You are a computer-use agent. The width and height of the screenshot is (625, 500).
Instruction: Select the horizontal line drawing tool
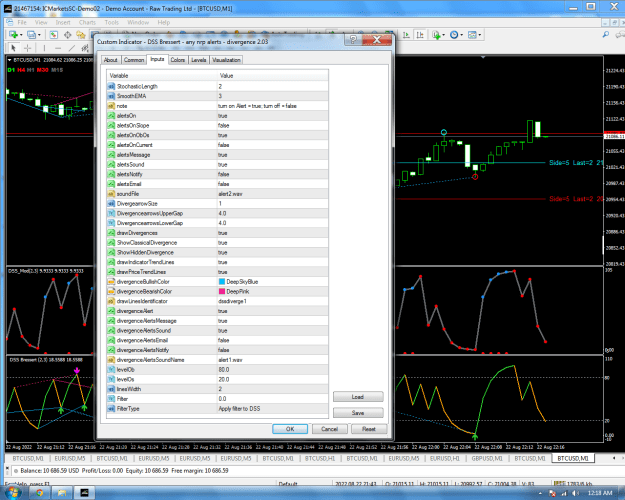58,48
